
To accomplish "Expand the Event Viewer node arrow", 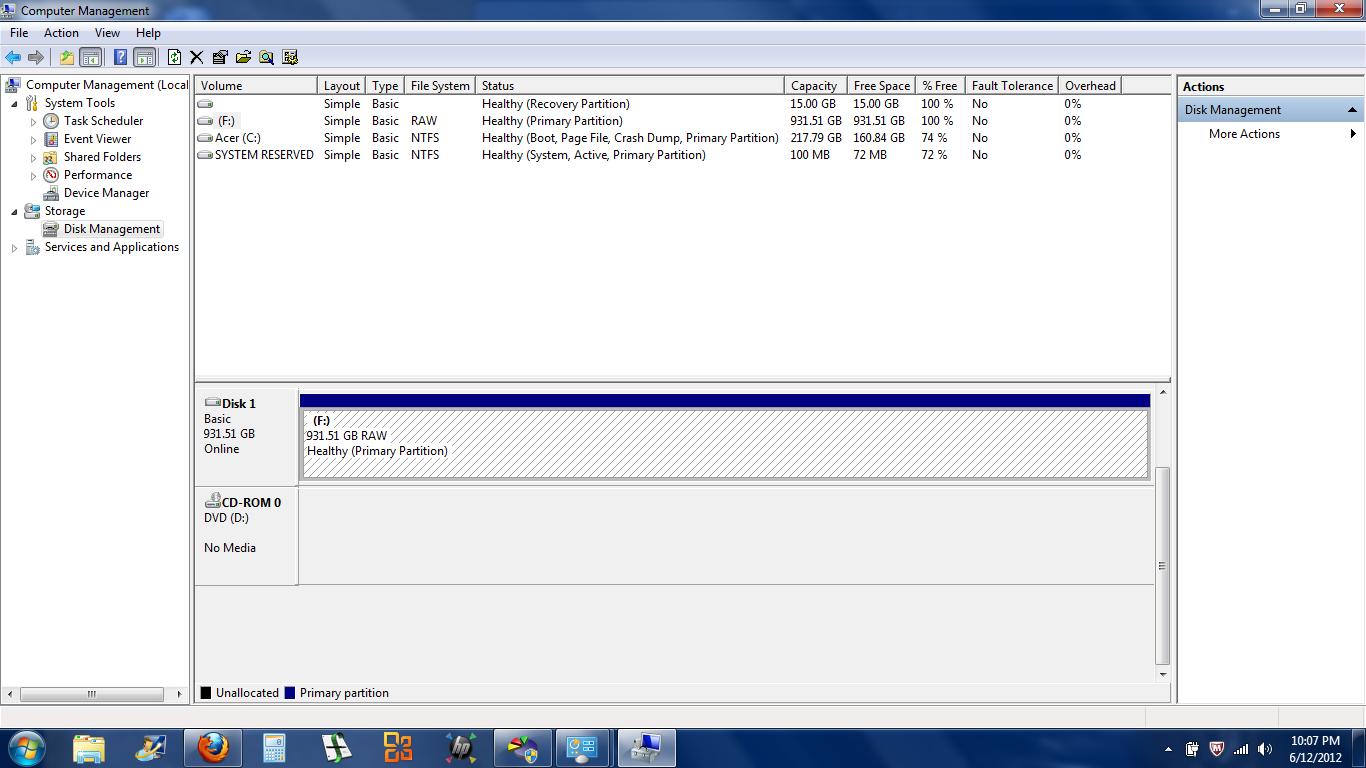I will (33, 139).
